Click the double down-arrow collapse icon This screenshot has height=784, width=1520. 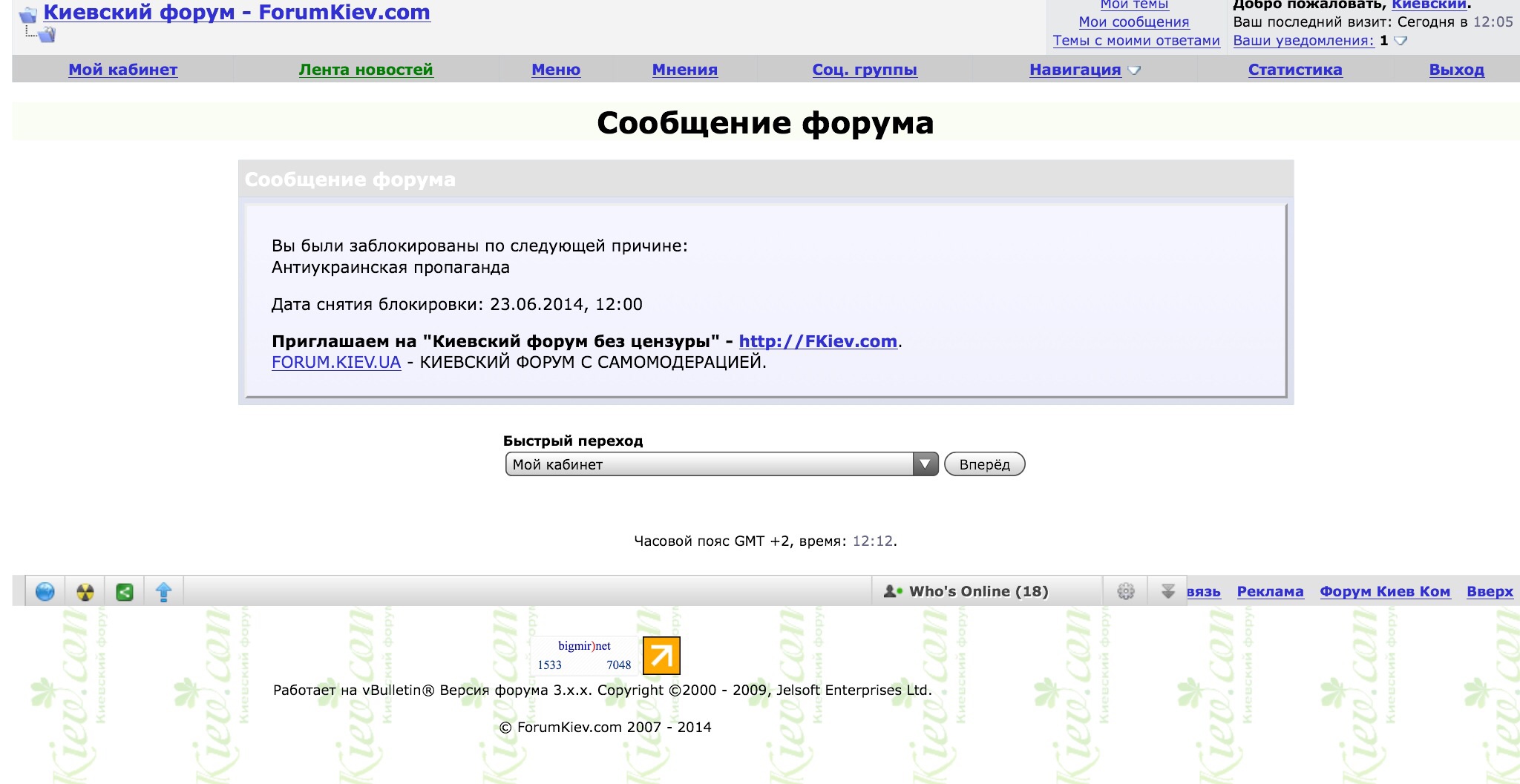(1168, 591)
